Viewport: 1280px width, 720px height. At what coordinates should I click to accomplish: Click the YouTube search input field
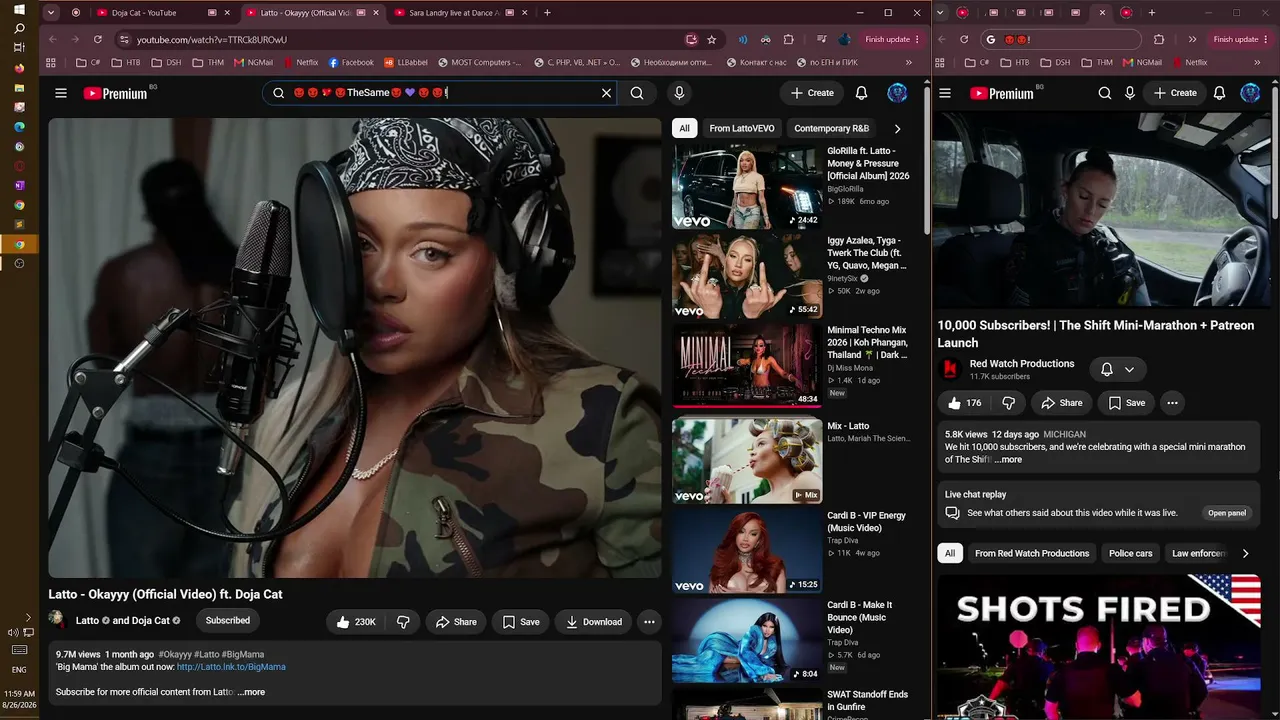[x=442, y=93]
